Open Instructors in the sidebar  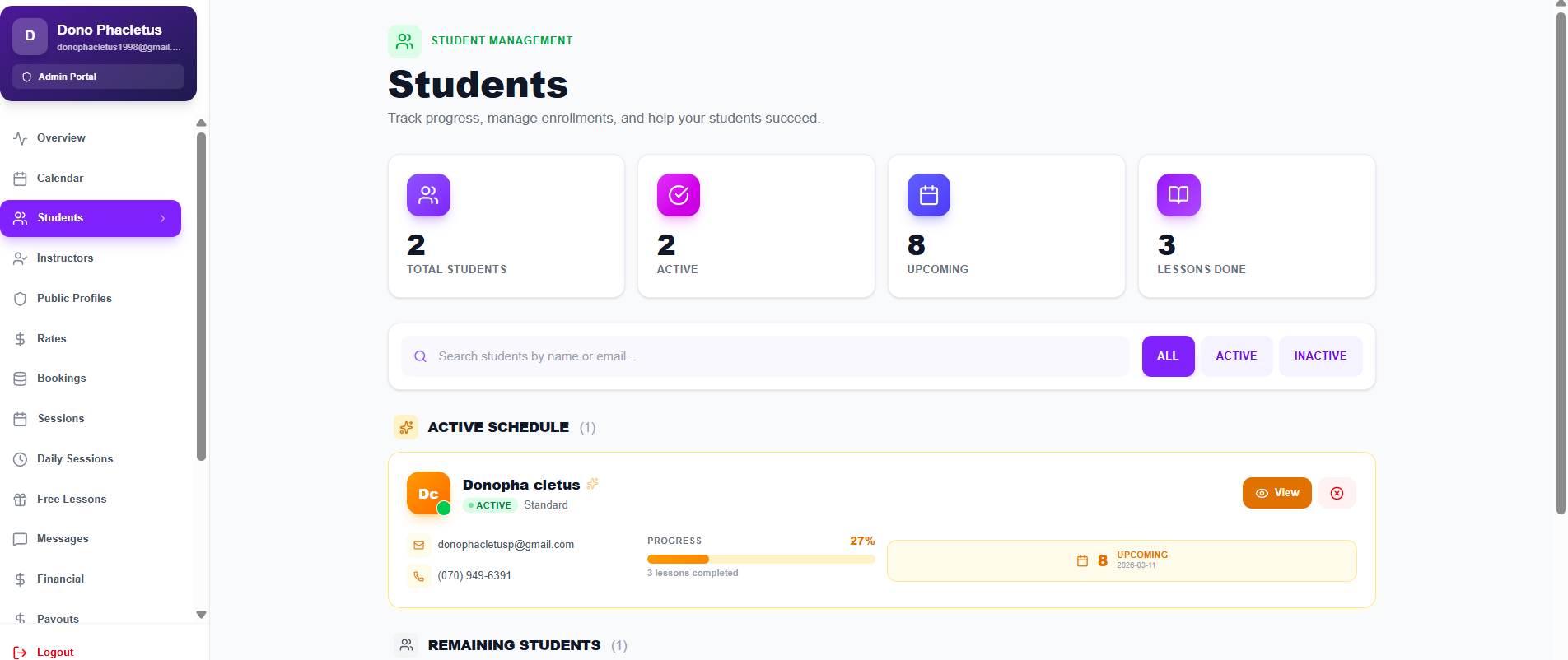coord(65,258)
